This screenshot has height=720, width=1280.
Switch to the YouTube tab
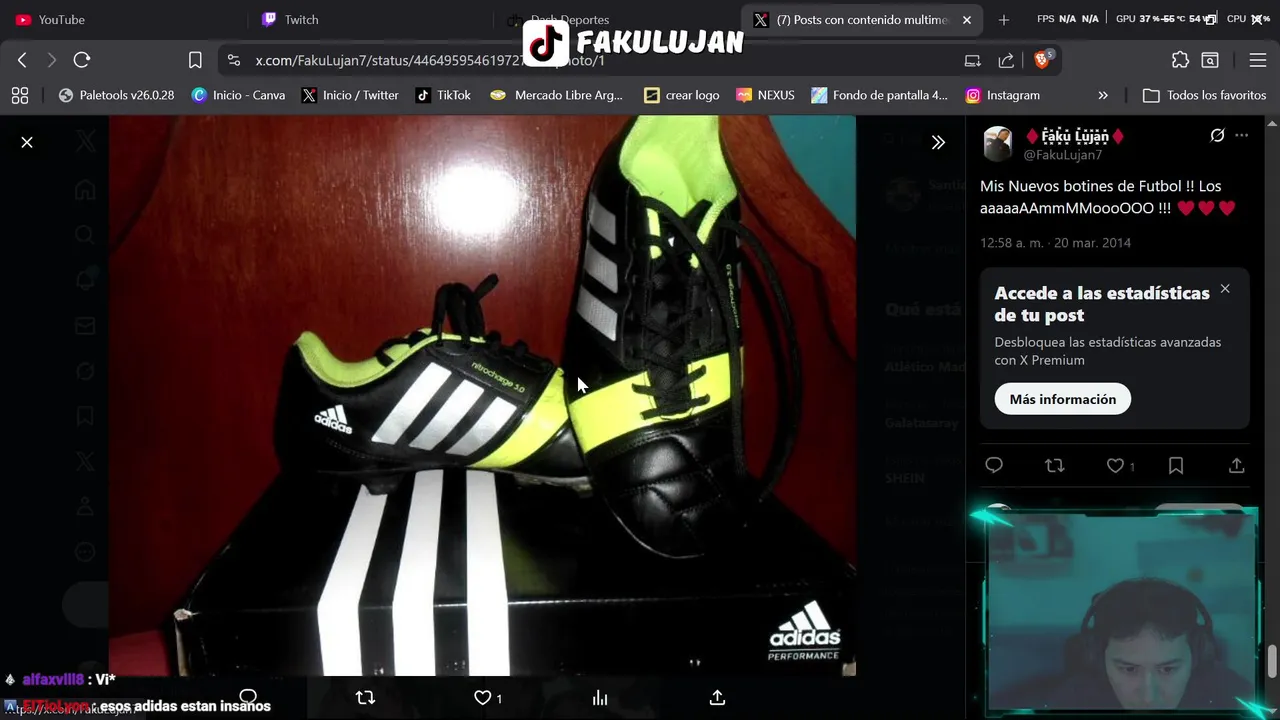tap(123, 19)
